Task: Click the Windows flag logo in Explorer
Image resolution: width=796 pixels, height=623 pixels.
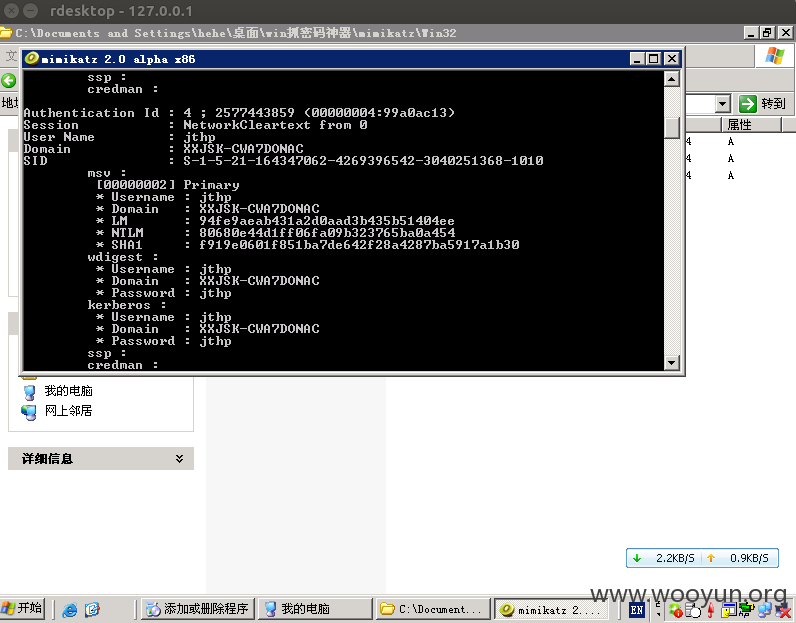Action: [775, 55]
